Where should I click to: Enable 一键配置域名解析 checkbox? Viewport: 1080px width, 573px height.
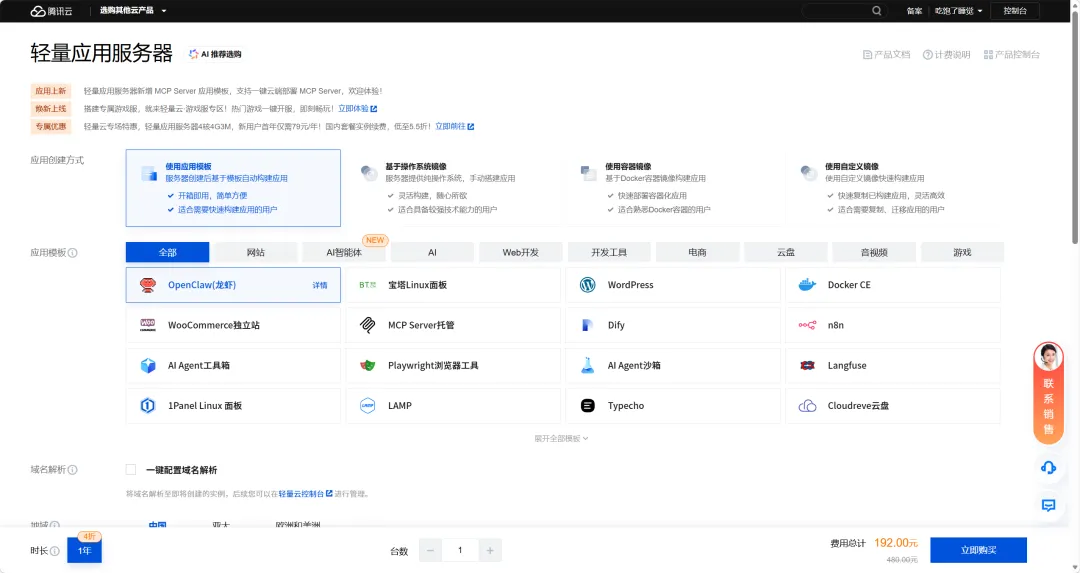131,470
